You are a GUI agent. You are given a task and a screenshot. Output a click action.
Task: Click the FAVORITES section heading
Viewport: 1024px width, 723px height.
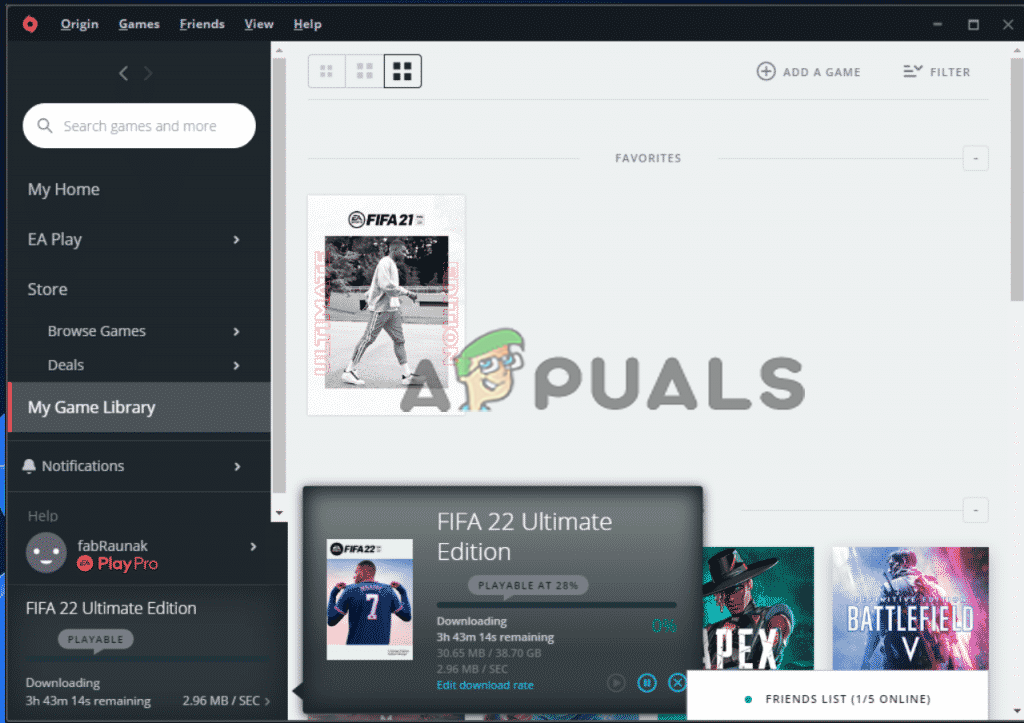648,158
